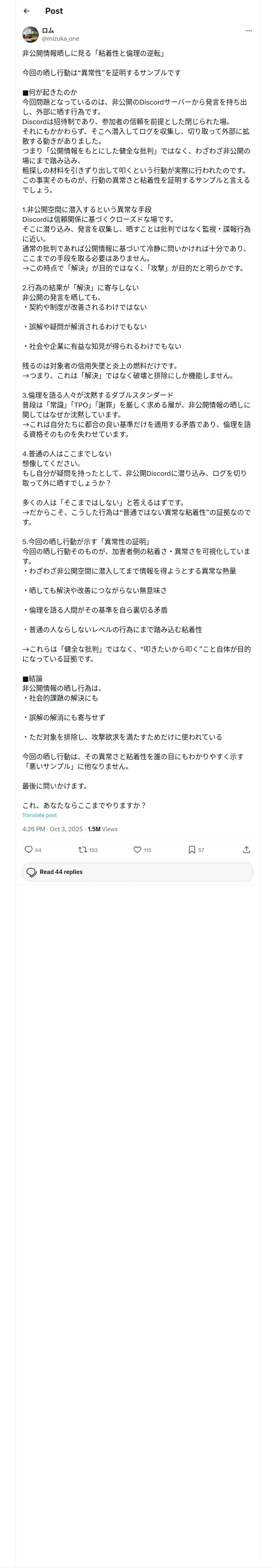Like the post with the heart icon
The image size is (275, 1568).
(137, 849)
